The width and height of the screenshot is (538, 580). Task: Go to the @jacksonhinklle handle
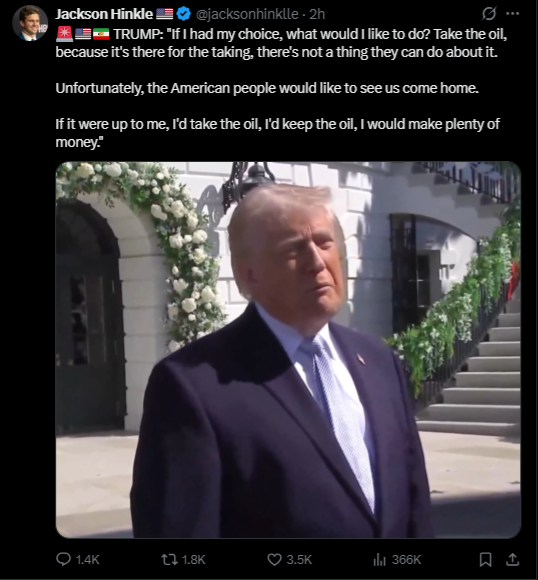click(x=247, y=14)
